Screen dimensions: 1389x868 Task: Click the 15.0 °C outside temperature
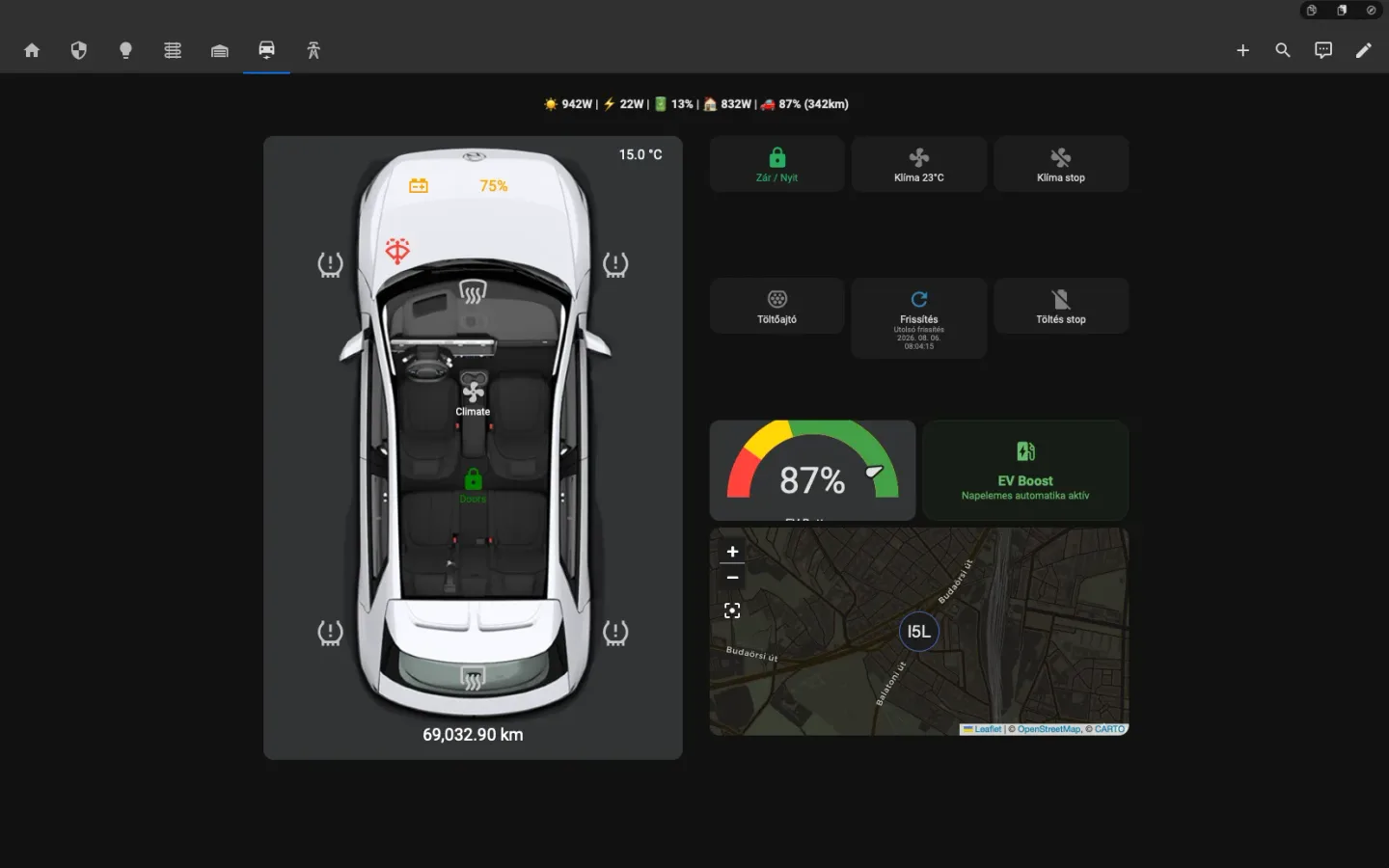pos(640,154)
